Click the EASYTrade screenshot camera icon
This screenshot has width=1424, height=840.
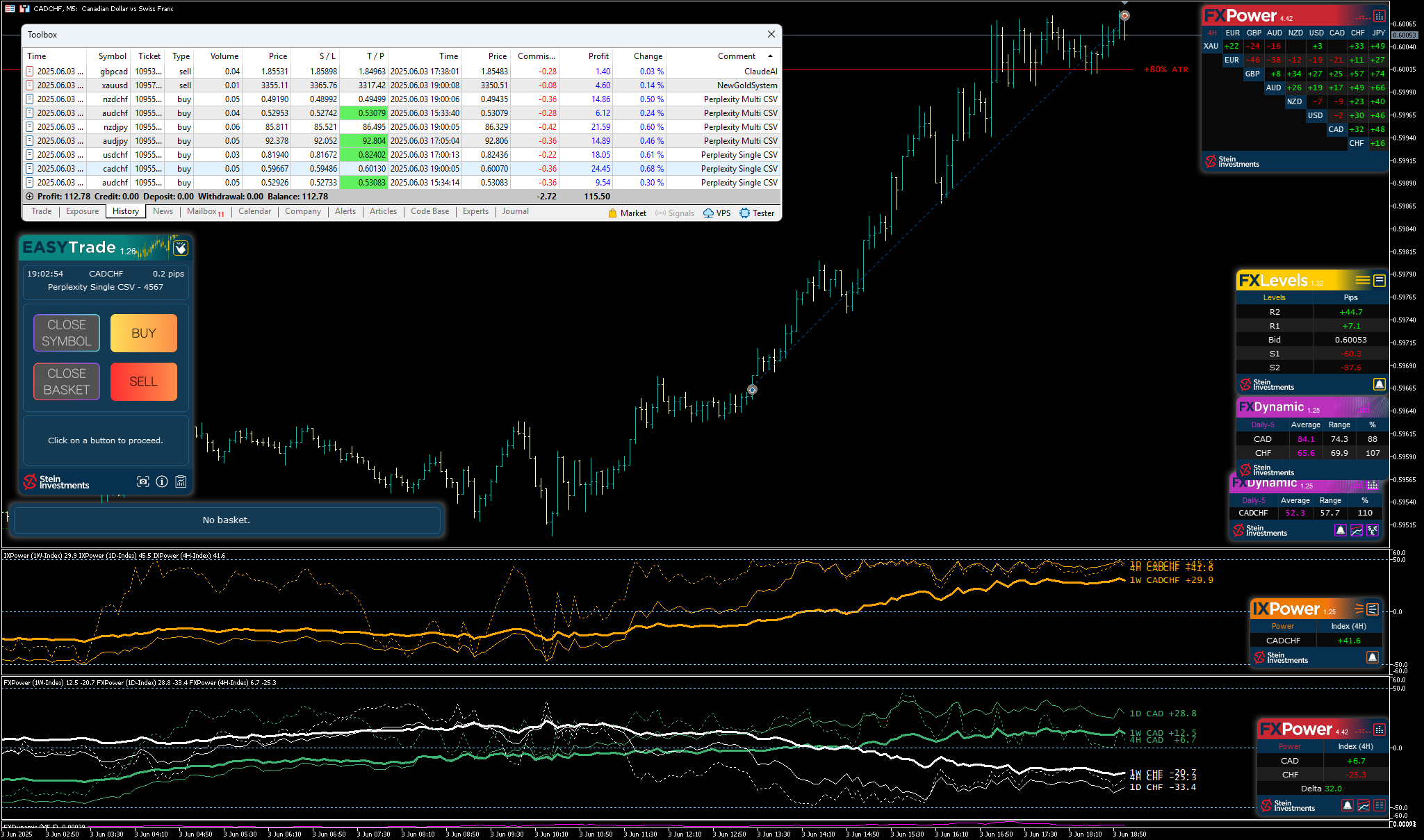coord(143,481)
